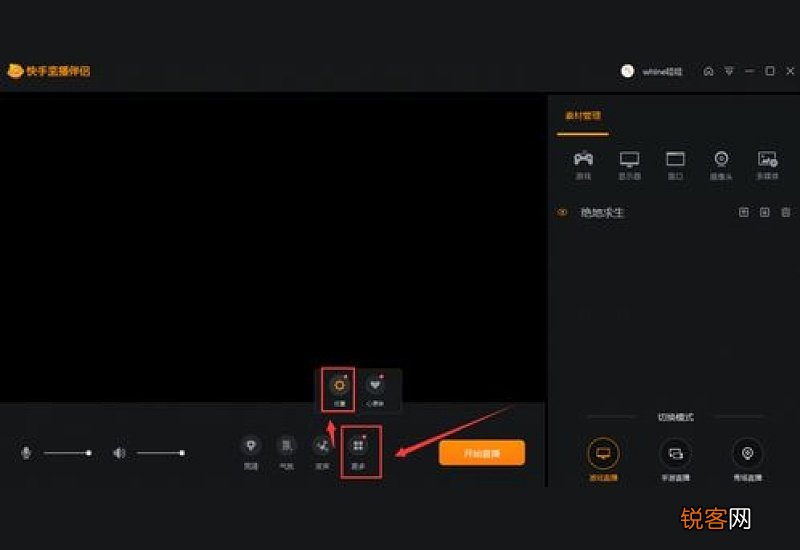Add a window capture source
The height and width of the screenshot is (550, 800).
675,165
